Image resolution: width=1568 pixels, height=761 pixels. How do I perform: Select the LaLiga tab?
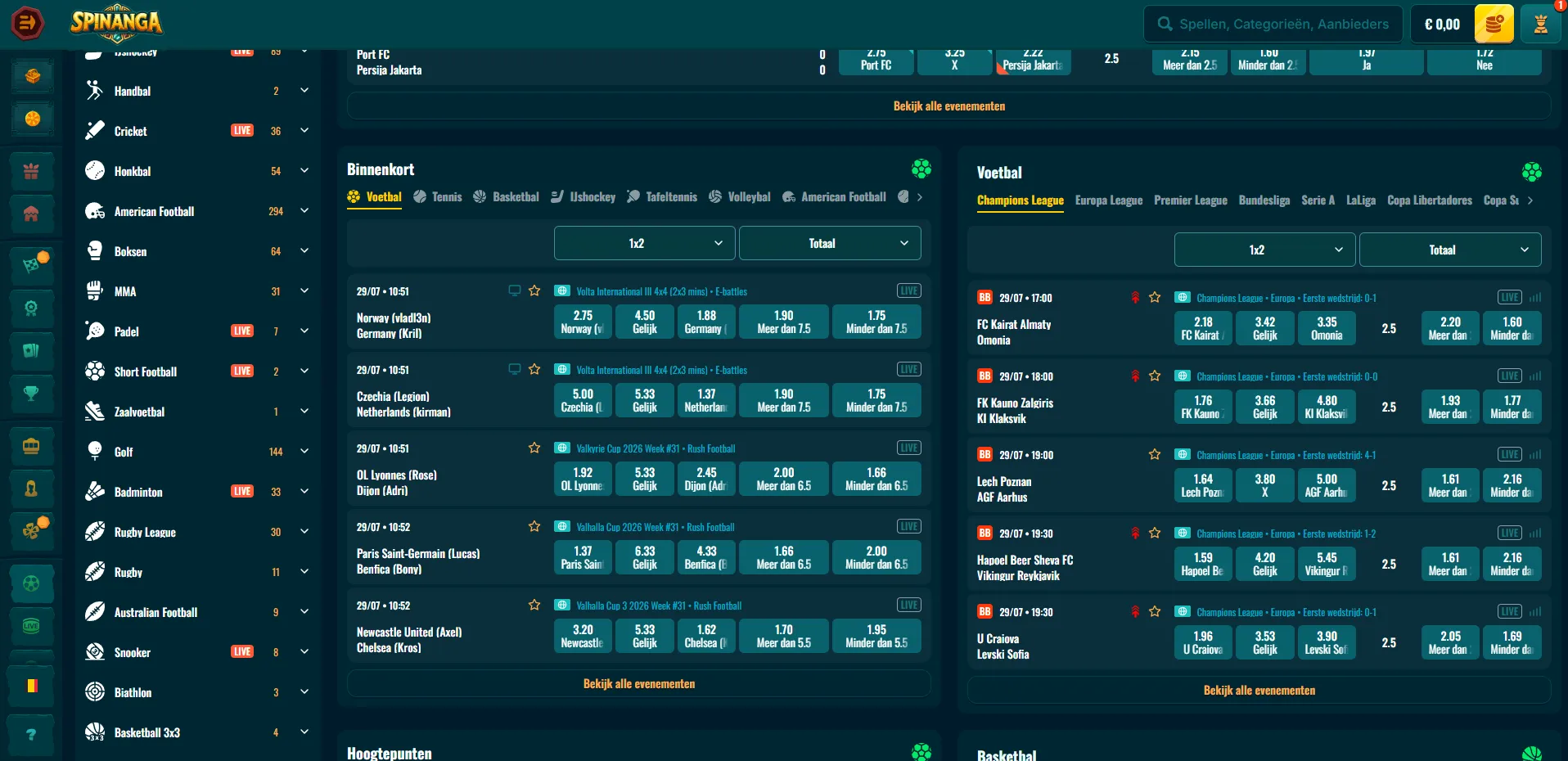point(1361,200)
